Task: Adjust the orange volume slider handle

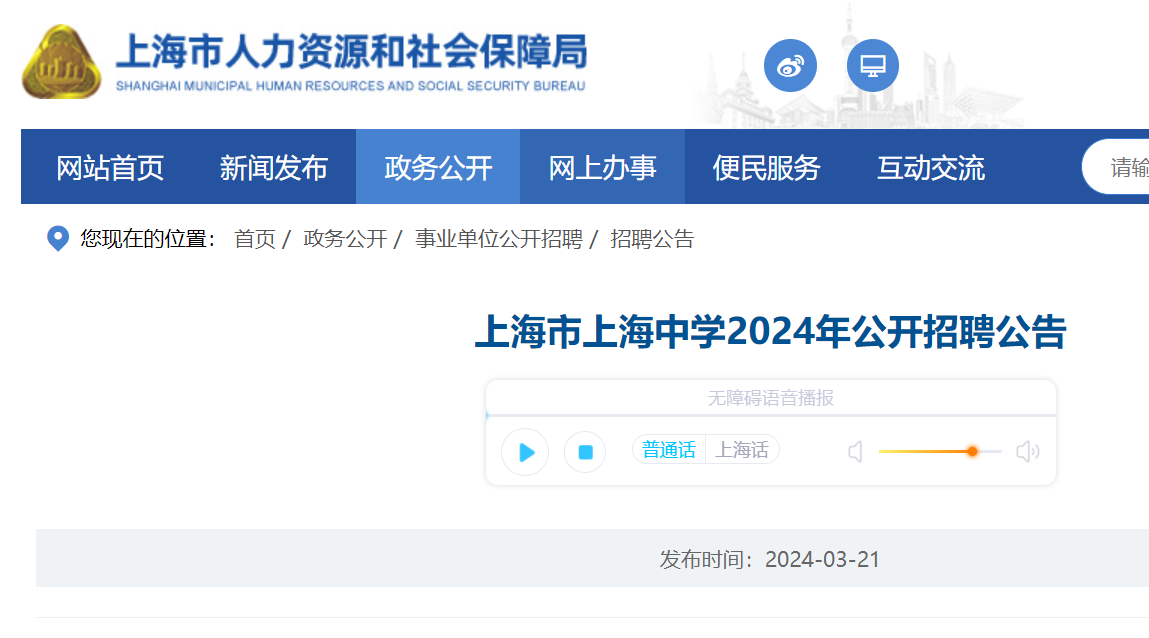Action: coord(972,451)
